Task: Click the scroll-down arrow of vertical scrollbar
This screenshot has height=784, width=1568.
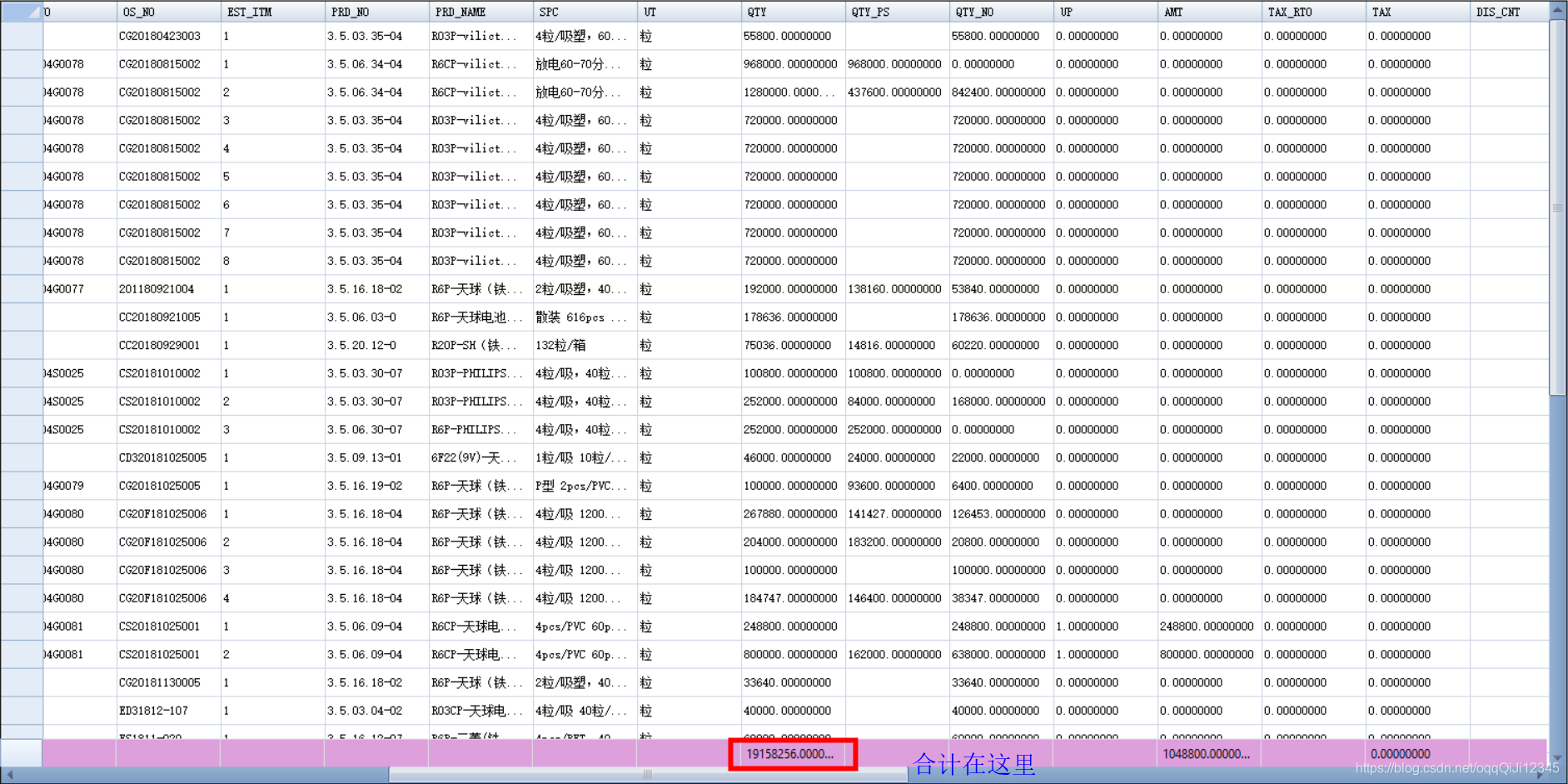Action: tap(1557, 758)
